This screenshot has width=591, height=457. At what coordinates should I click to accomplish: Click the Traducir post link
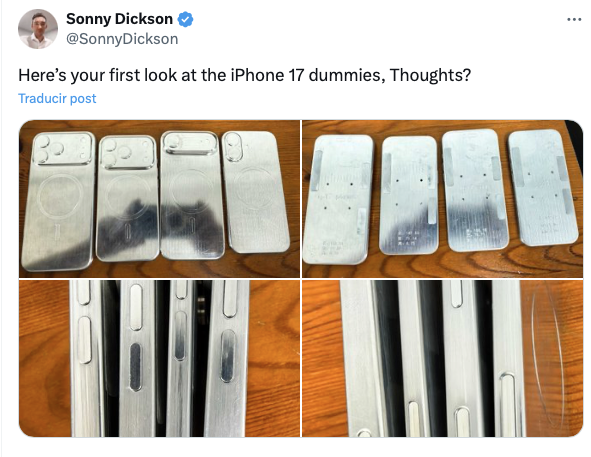click(57, 98)
